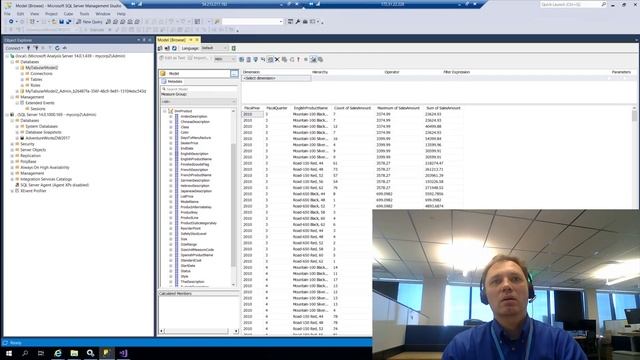
Task: Expand the Security folder
Action: pyautogui.click(x=12, y=144)
